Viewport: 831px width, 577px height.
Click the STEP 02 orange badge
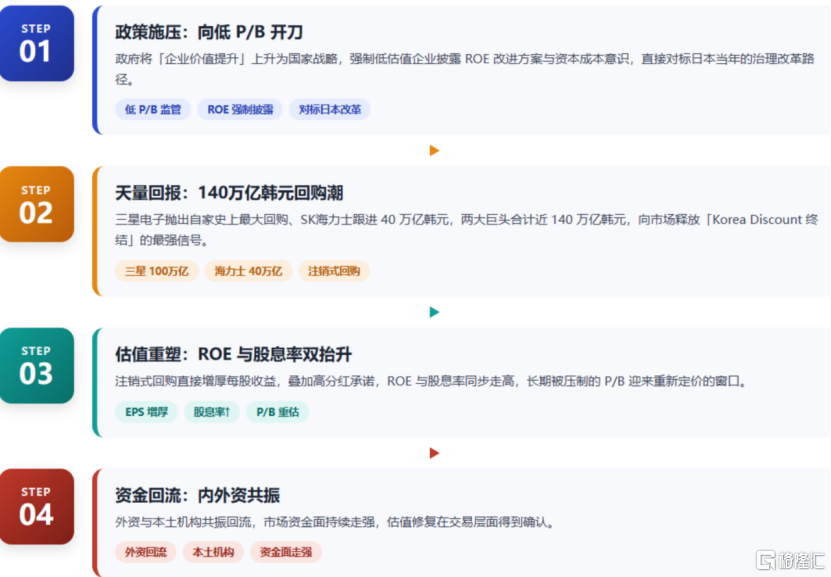point(37,205)
